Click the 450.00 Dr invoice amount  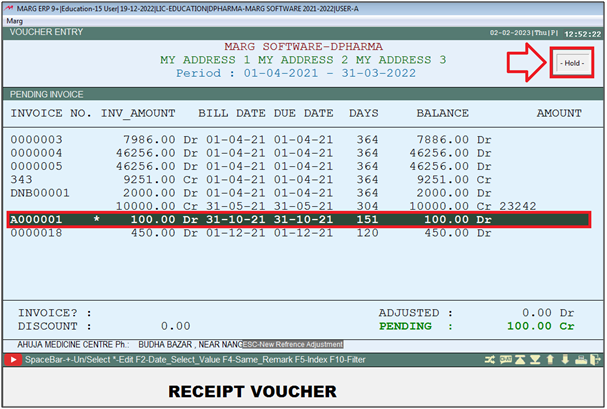point(164,233)
